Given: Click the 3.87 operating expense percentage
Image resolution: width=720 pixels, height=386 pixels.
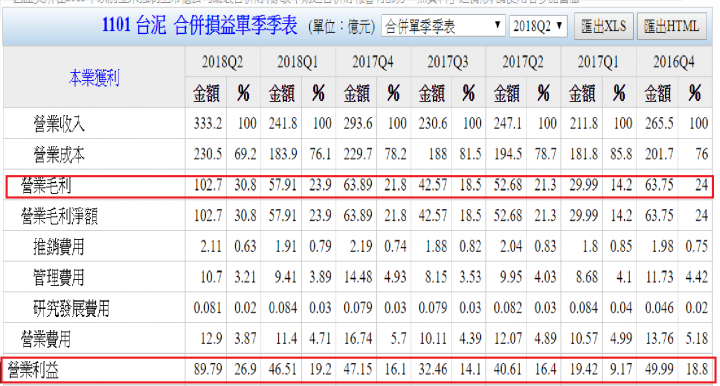Looking at the screenshot, I should 245,339.
